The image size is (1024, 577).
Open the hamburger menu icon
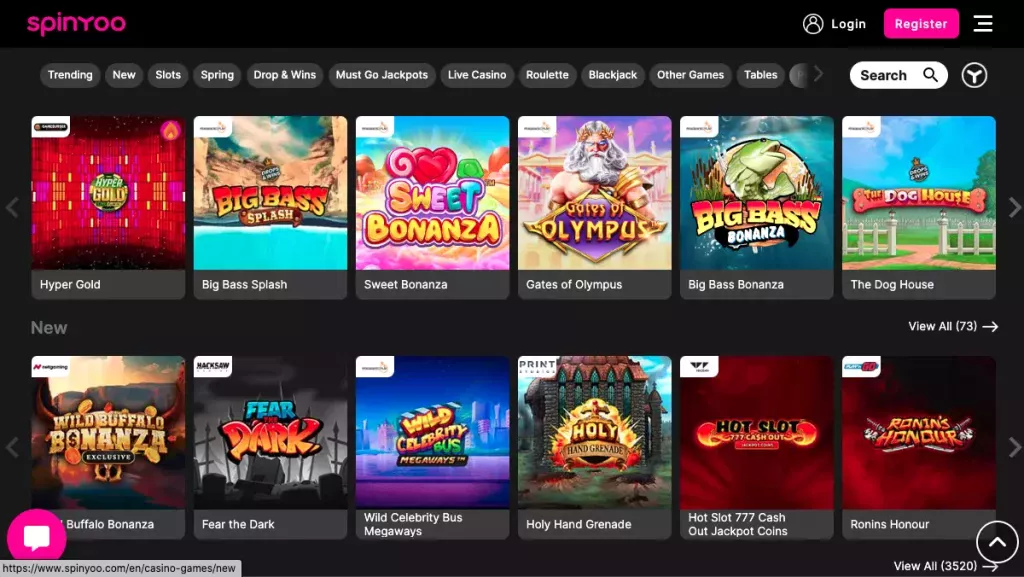click(983, 24)
